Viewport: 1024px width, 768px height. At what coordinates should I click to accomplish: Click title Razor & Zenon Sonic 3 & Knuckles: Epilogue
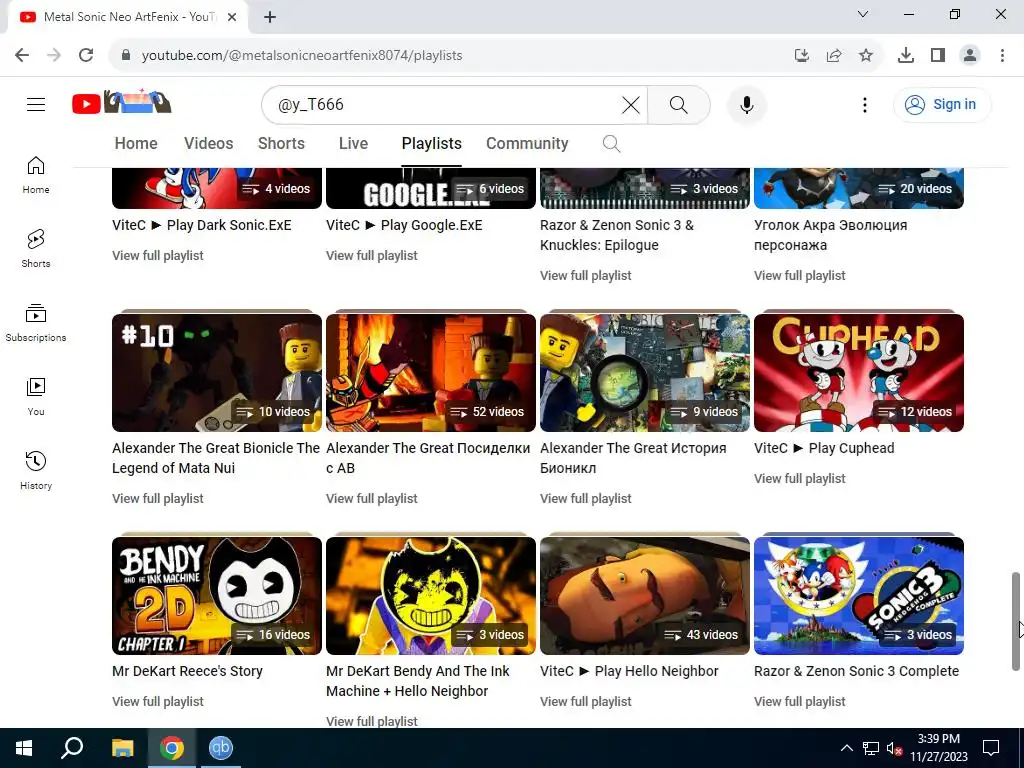(x=616, y=235)
